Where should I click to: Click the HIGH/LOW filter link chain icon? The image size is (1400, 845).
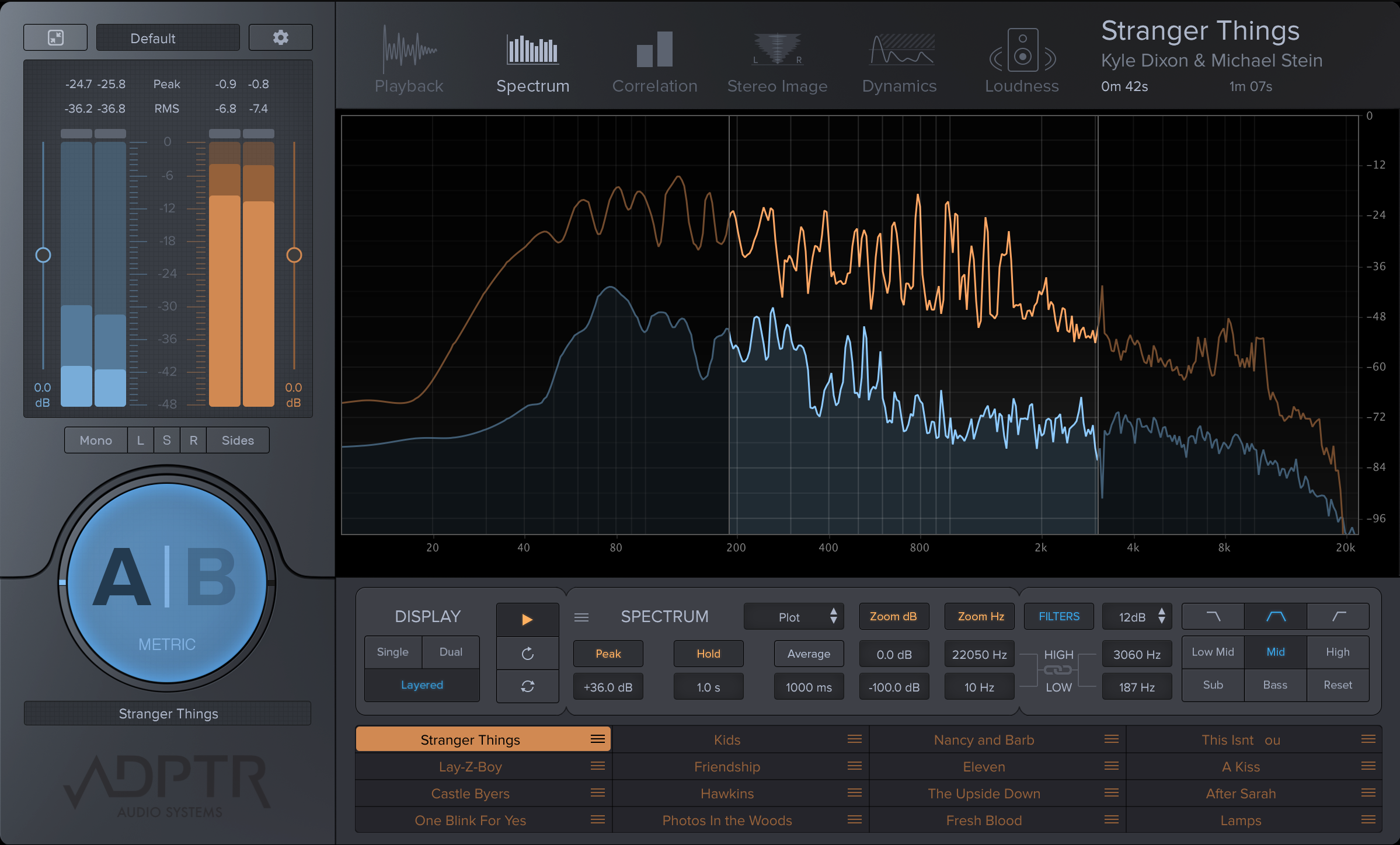click(1058, 671)
